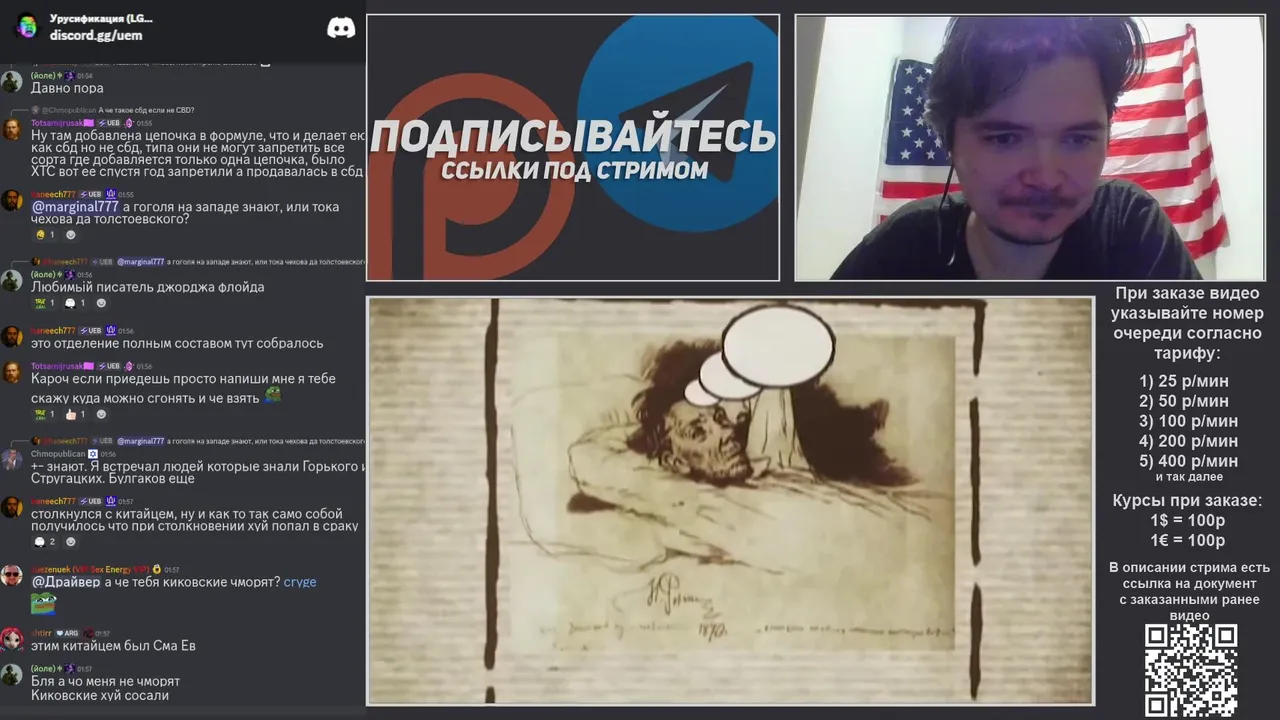Click the @marginal777 mention in the Gogol message
The image size is (1280, 720).
pos(75,207)
